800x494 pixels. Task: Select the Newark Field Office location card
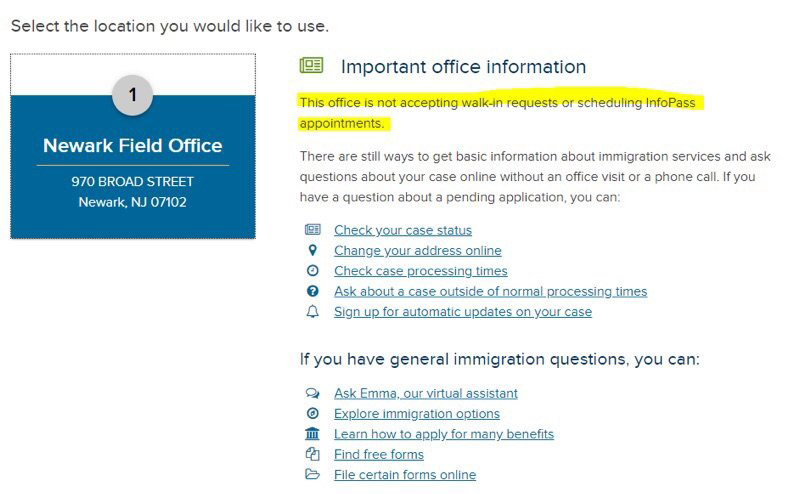pyautogui.click(x=133, y=146)
